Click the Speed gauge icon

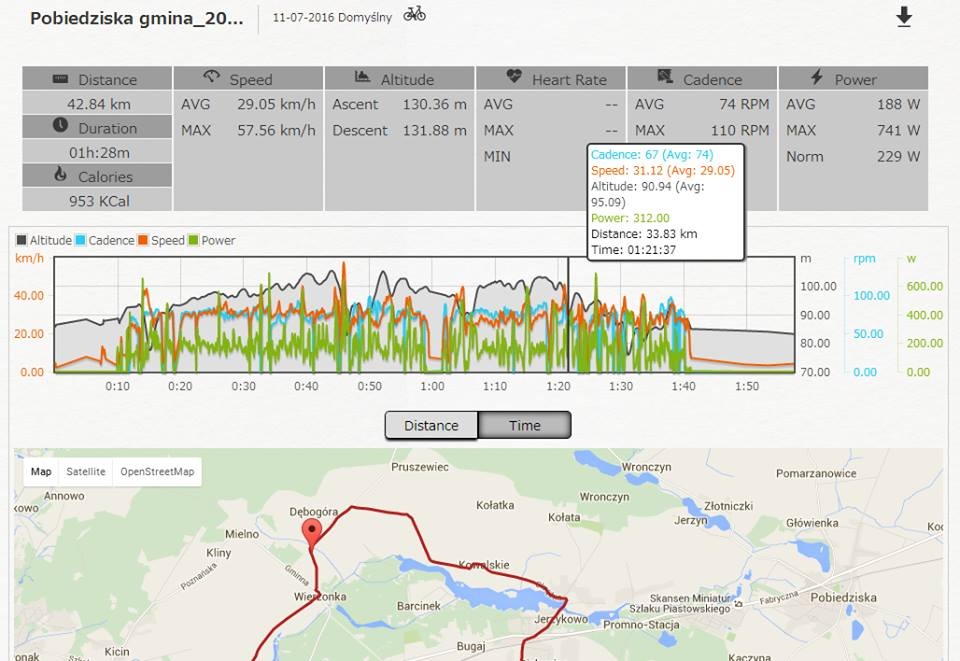pyautogui.click(x=211, y=77)
